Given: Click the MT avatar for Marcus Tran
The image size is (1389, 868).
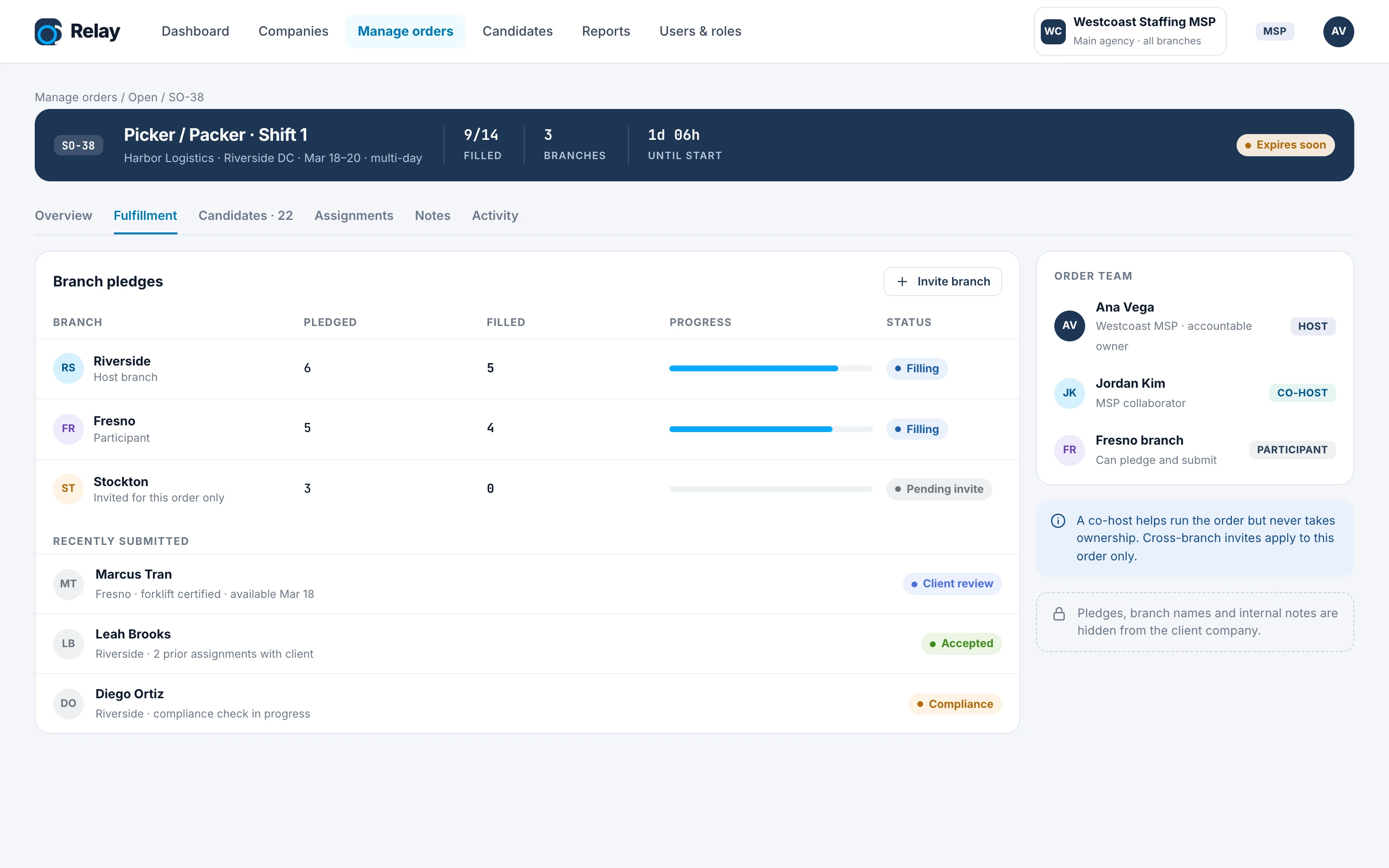Looking at the screenshot, I should (x=68, y=584).
